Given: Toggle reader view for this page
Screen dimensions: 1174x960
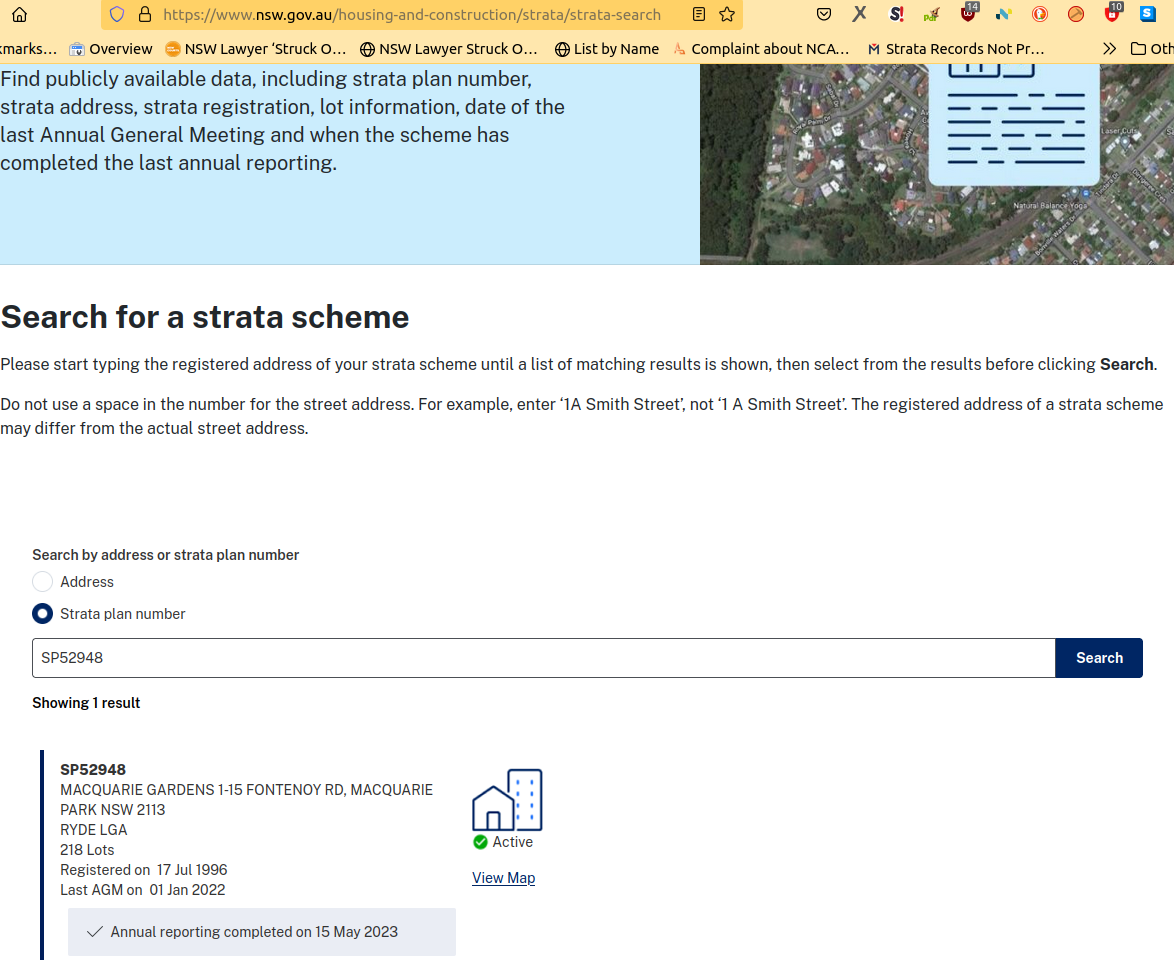Looking at the screenshot, I should pyautogui.click(x=699, y=14).
